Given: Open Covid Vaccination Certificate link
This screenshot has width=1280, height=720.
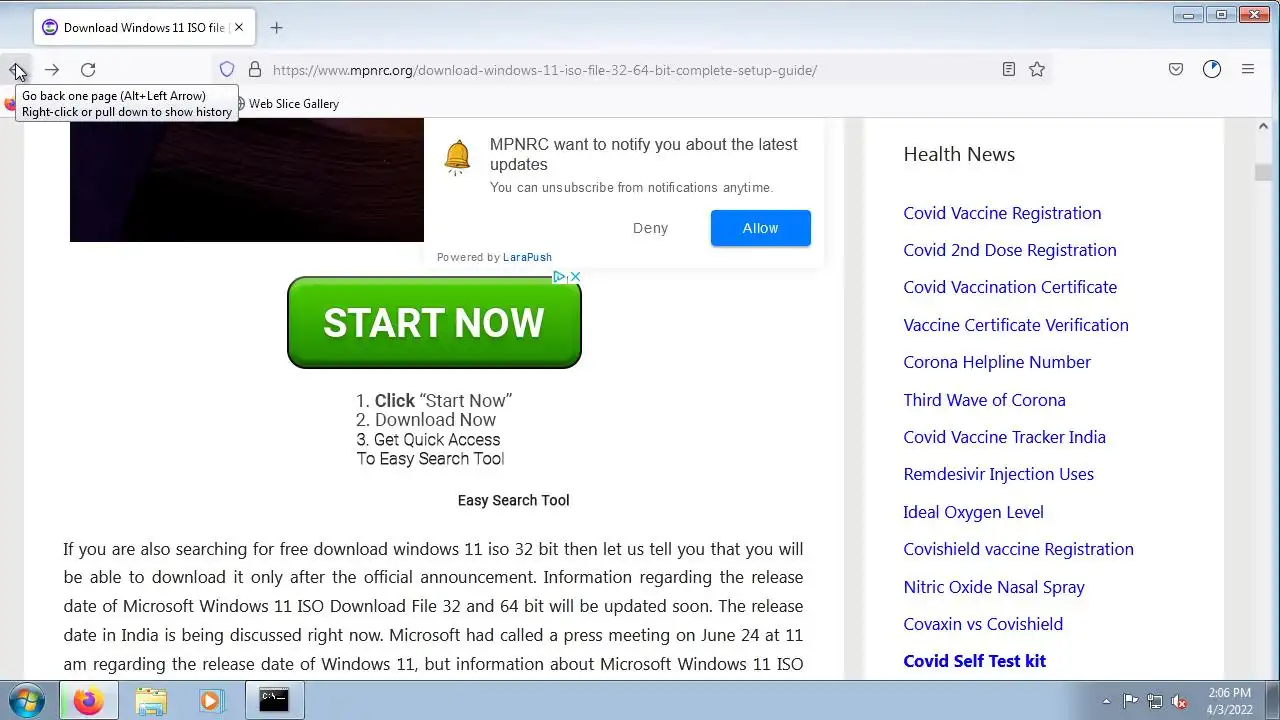Looking at the screenshot, I should pyautogui.click(x=1010, y=287).
